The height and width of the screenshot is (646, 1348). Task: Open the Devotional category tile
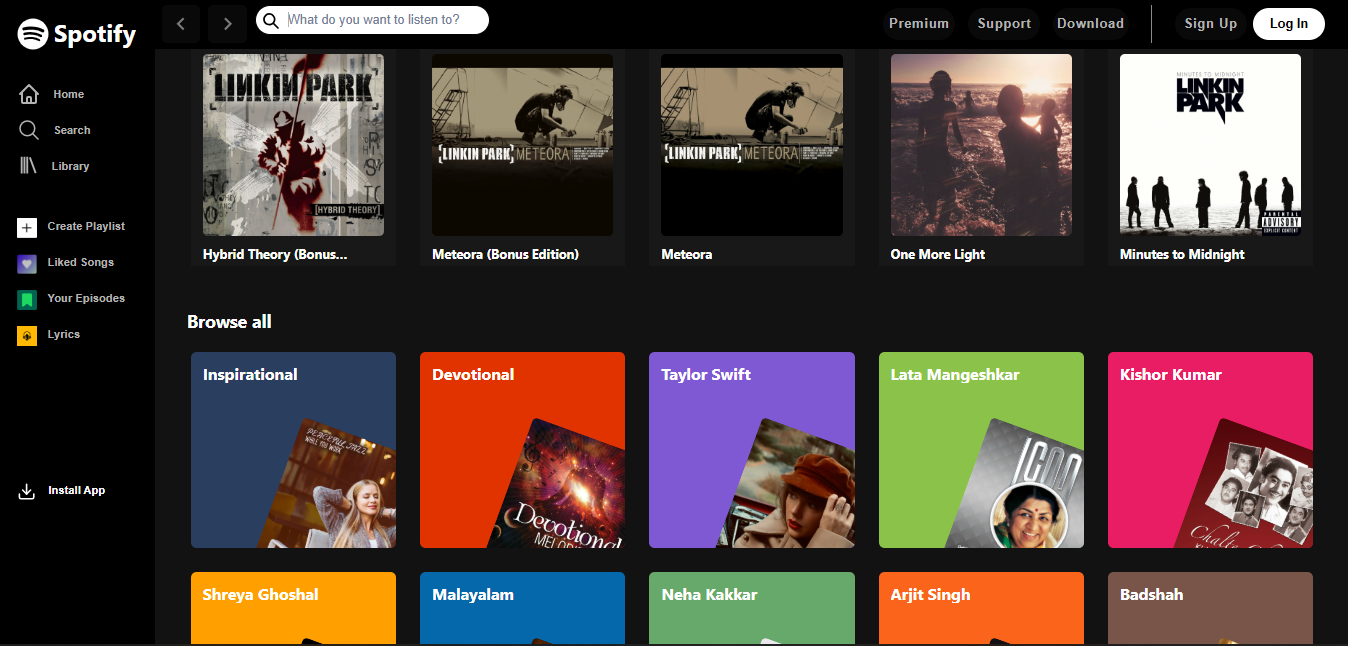click(x=522, y=450)
